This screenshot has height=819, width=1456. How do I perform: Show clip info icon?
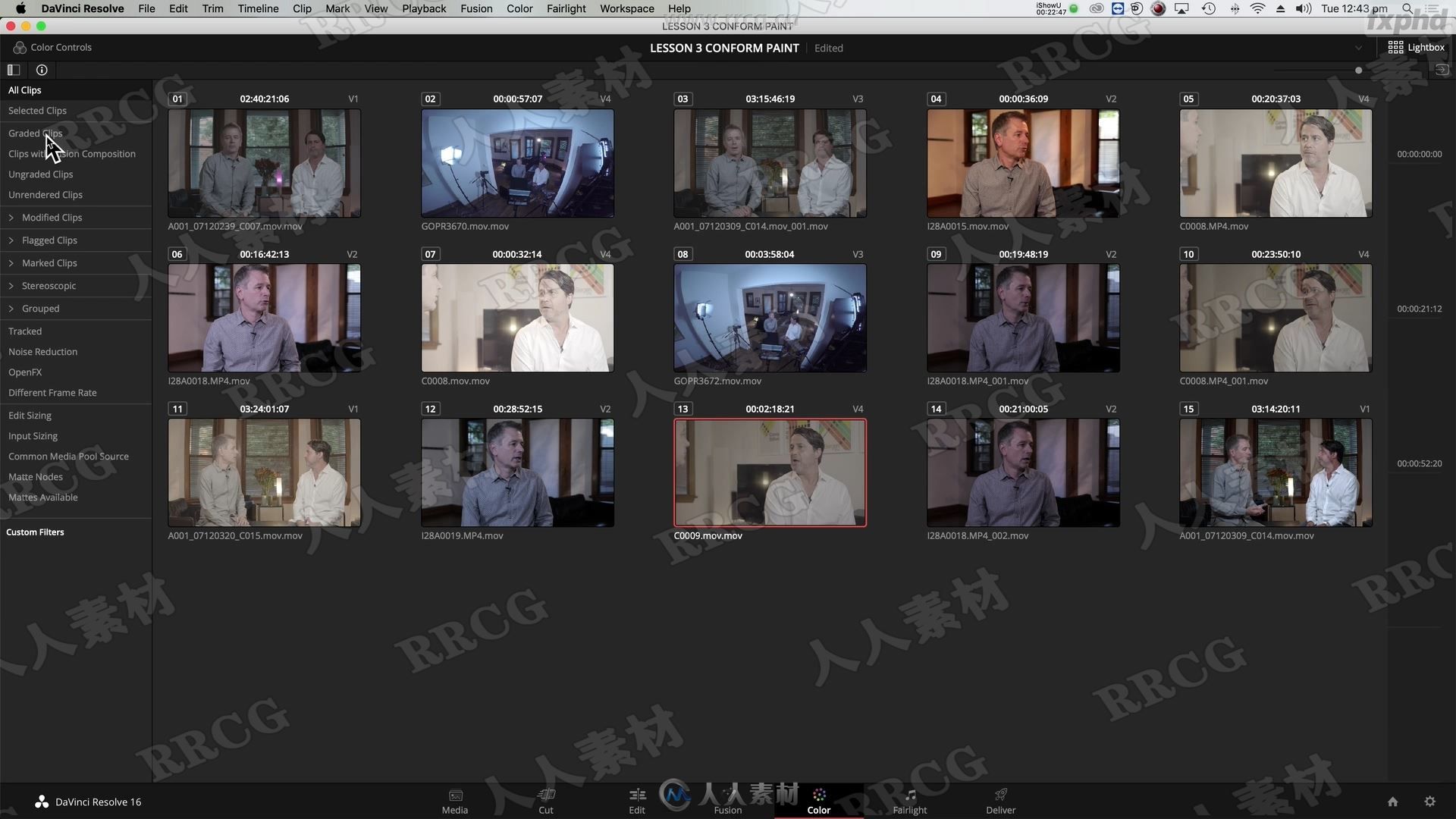tap(42, 70)
